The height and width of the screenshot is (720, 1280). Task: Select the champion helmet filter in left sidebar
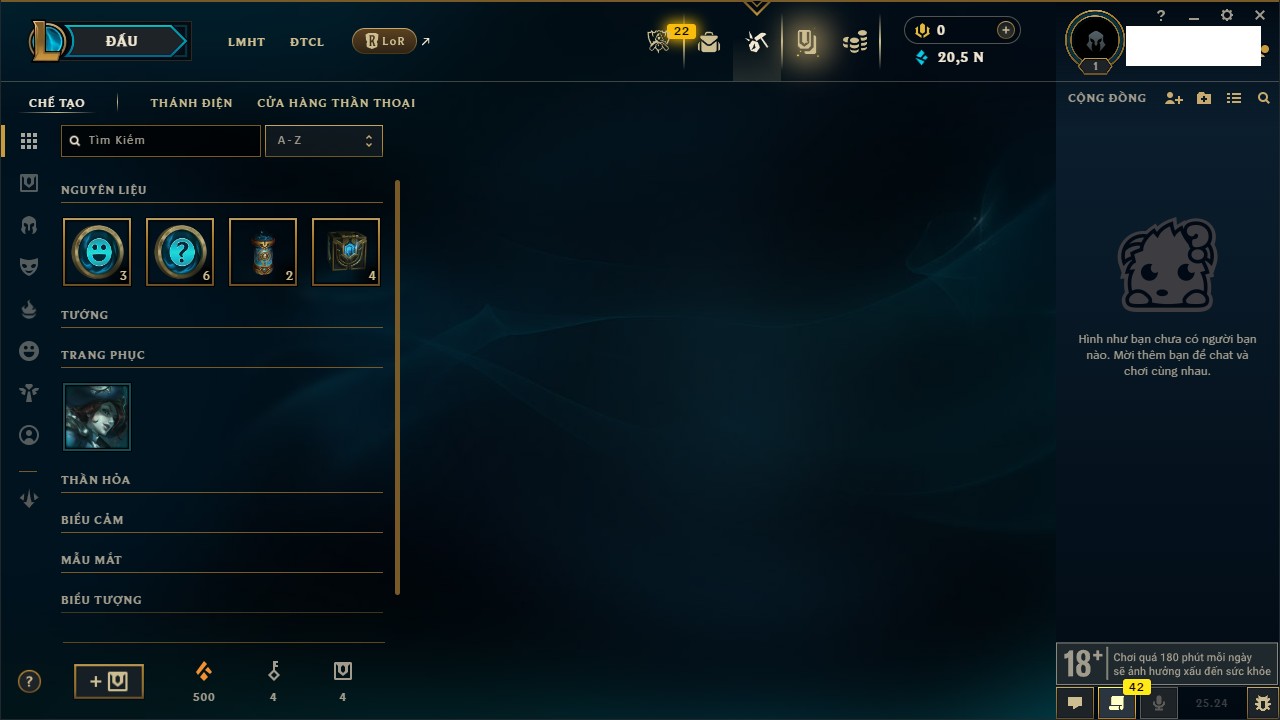pyautogui.click(x=29, y=225)
